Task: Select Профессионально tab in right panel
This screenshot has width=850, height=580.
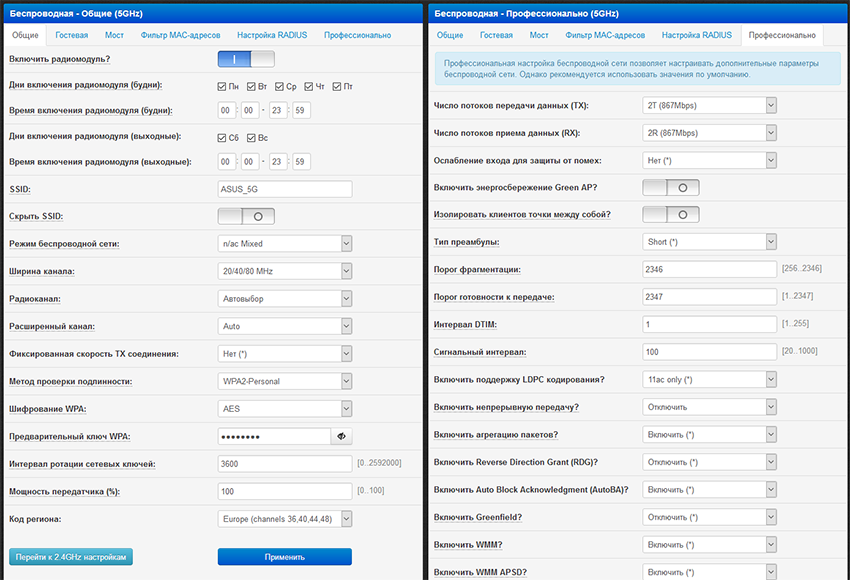Action: pos(782,35)
